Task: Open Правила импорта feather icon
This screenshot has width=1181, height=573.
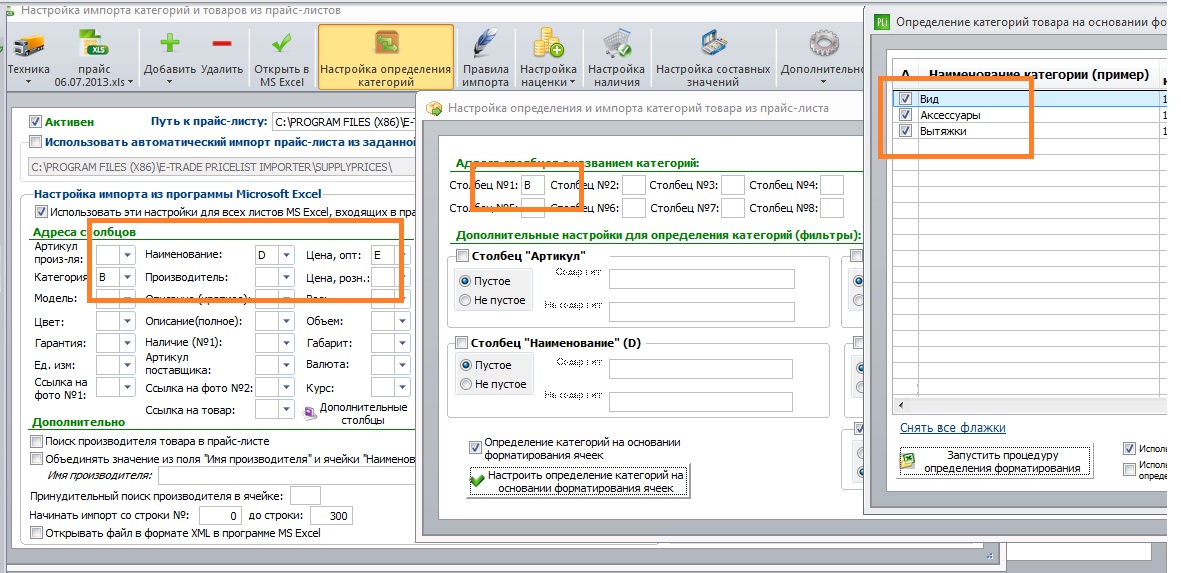Action: click(x=484, y=44)
